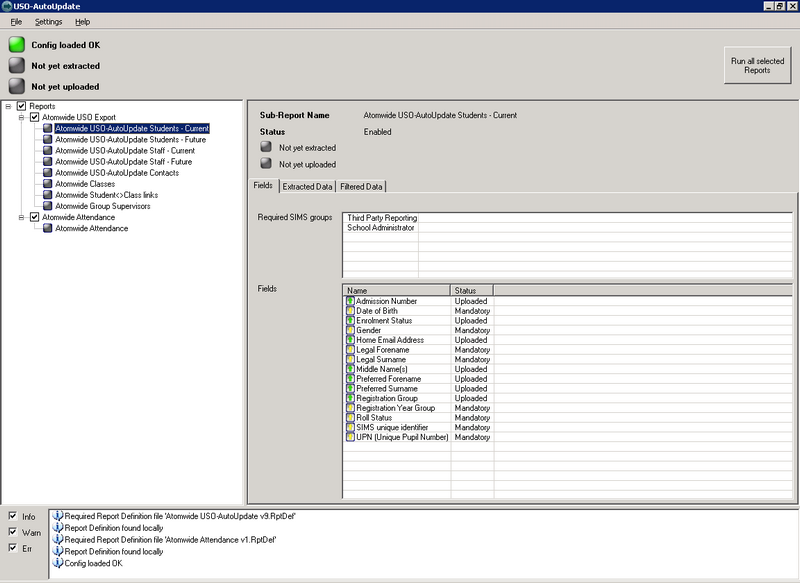
Task: Toggle the Atomwide Attendance group checkbox
Action: [34, 217]
